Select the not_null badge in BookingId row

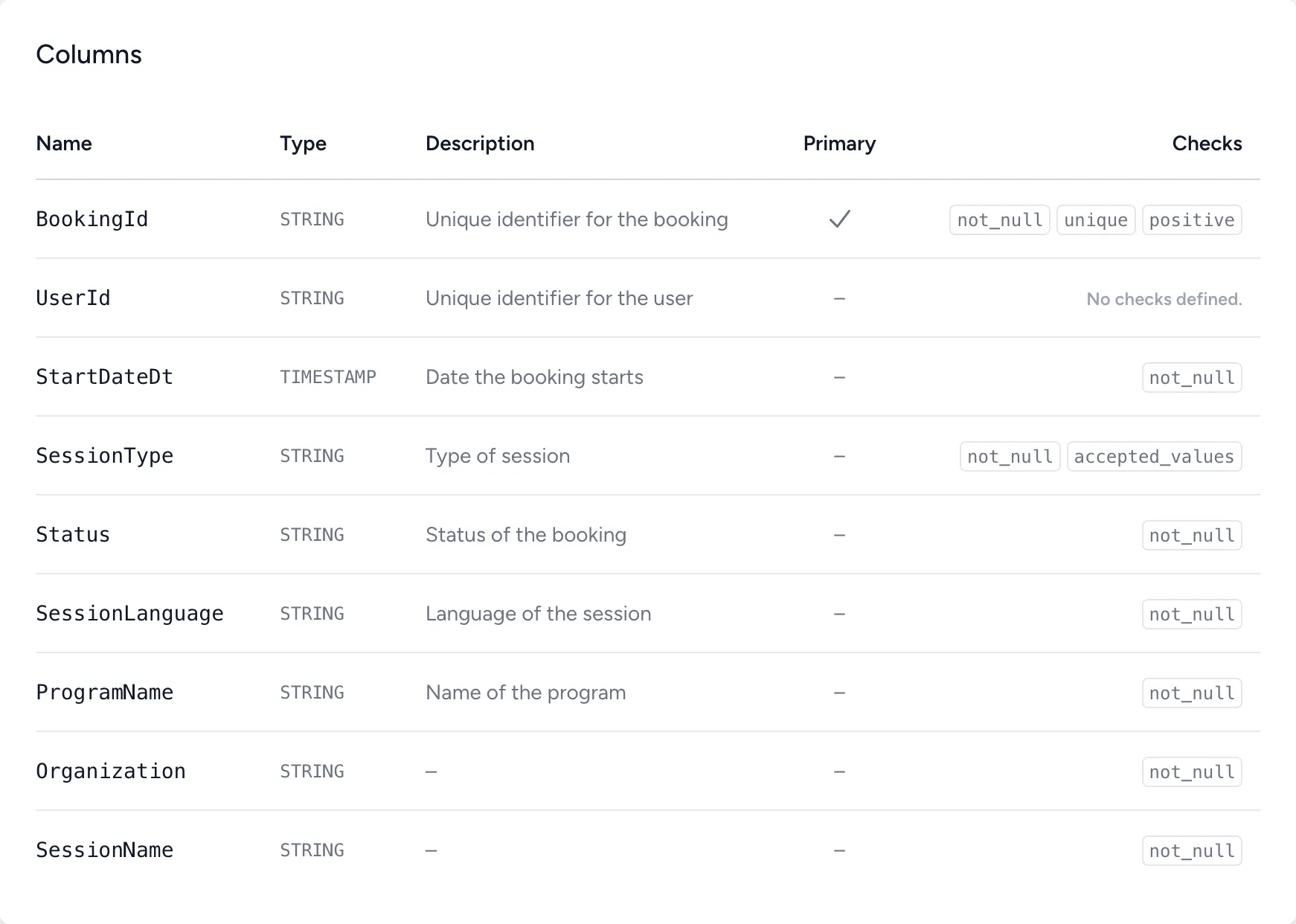[x=999, y=220]
